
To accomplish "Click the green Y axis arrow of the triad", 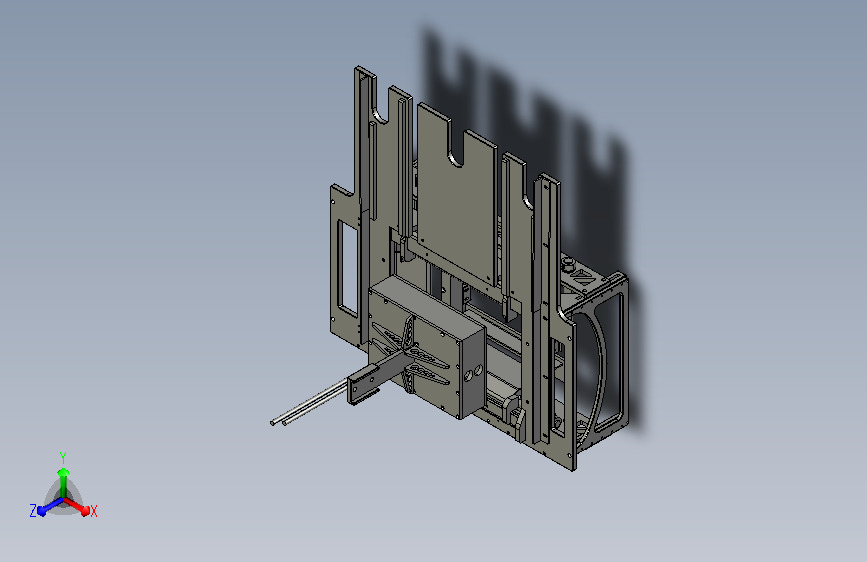I will click(x=63, y=483).
